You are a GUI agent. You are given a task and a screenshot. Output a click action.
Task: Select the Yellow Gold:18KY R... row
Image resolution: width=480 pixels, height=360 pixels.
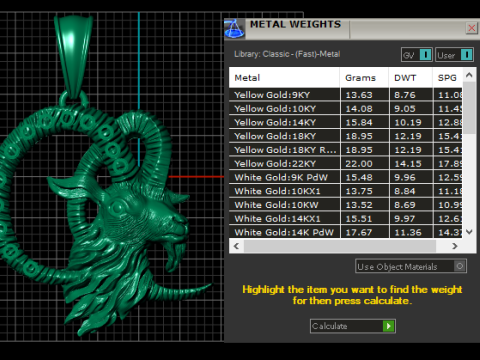(x=346, y=150)
